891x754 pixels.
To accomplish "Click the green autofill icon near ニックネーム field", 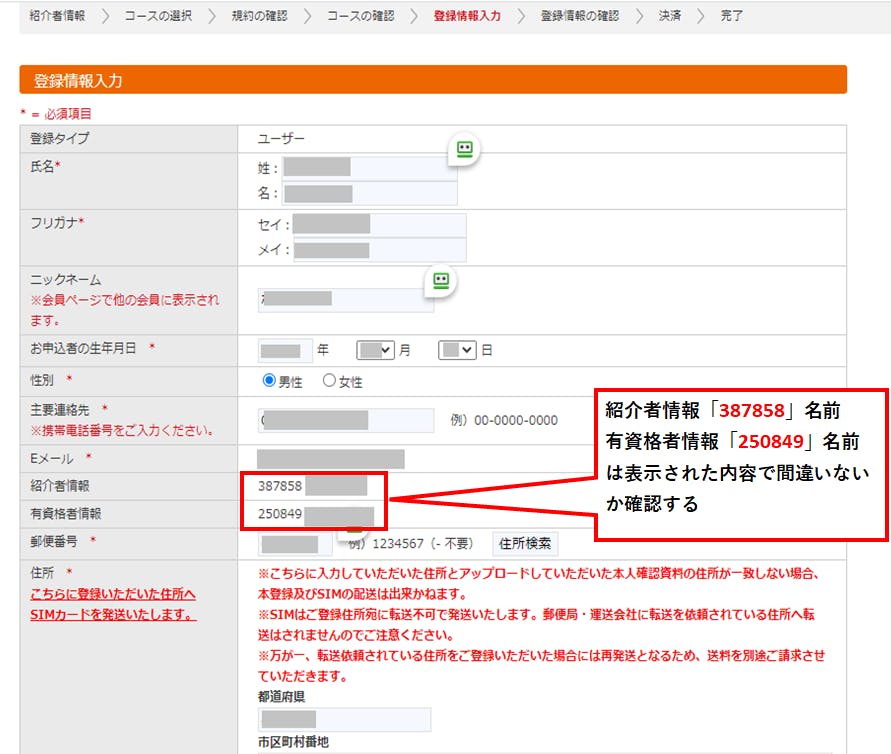I will 439,281.
